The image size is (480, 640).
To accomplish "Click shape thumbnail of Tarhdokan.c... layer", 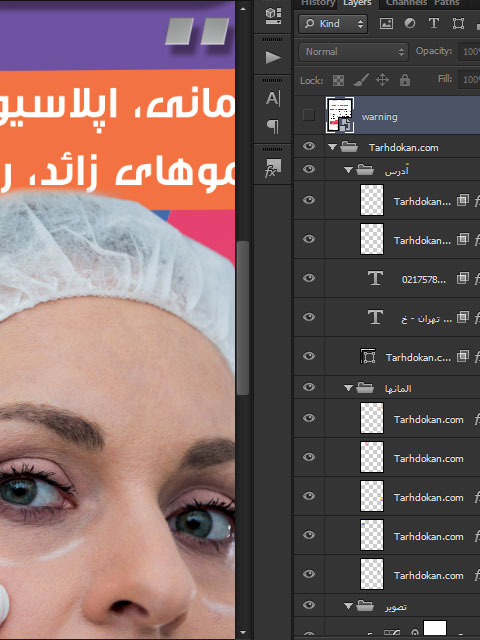I will pos(368,356).
